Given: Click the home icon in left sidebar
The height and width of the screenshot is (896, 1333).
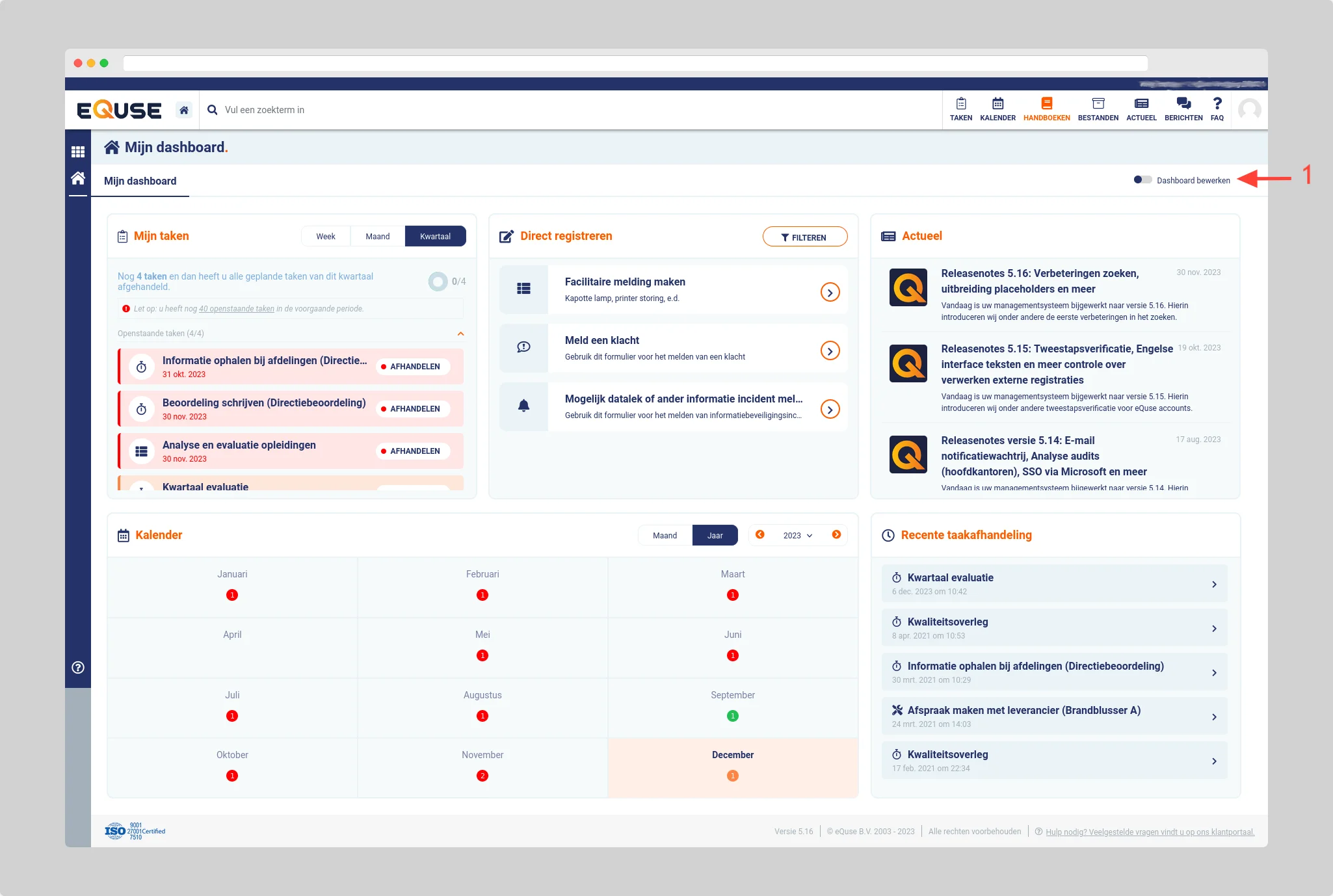Looking at the screenshot, I should pos(78,178).
